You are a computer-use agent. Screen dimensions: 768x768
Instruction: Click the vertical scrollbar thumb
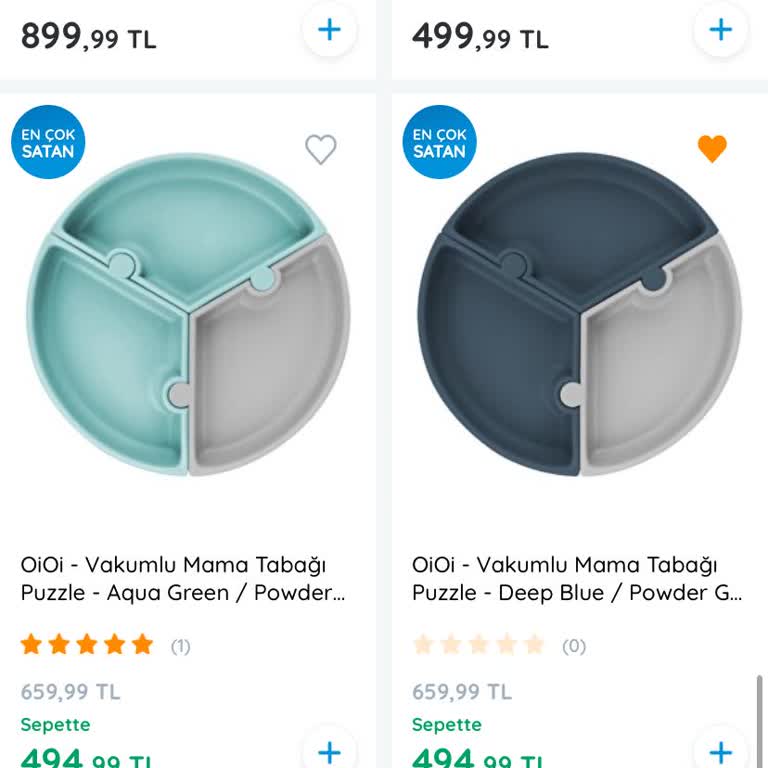(759, 721)
